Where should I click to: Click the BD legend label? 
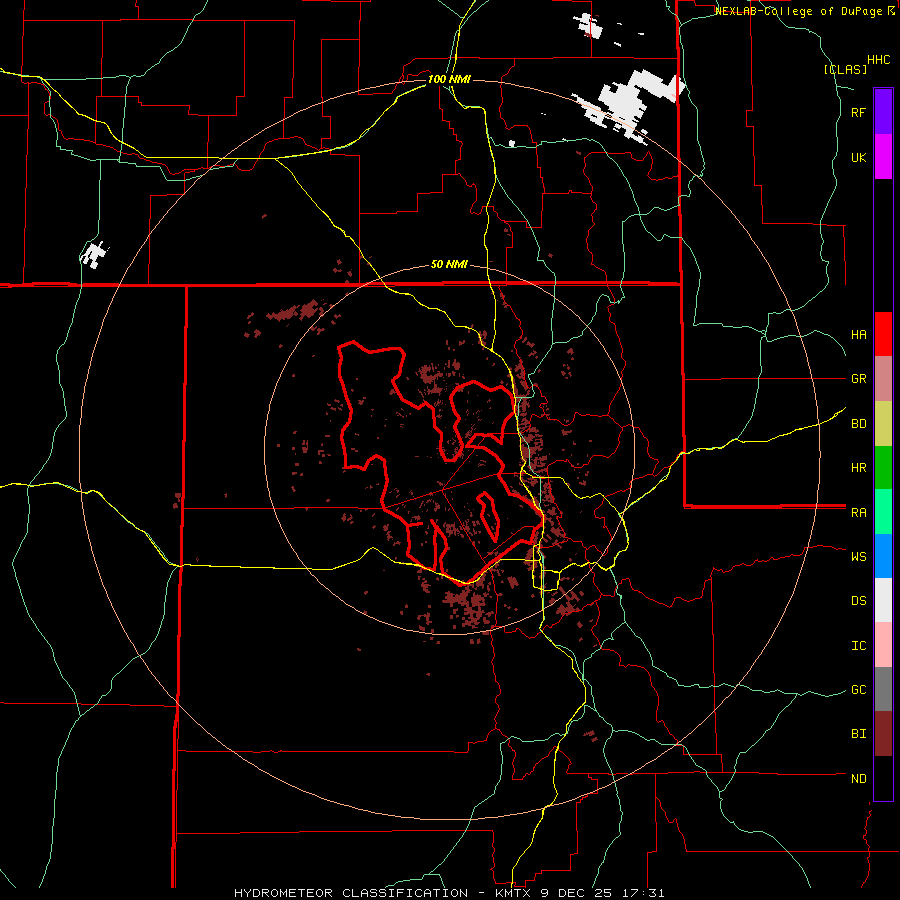[x=858, y=424]
